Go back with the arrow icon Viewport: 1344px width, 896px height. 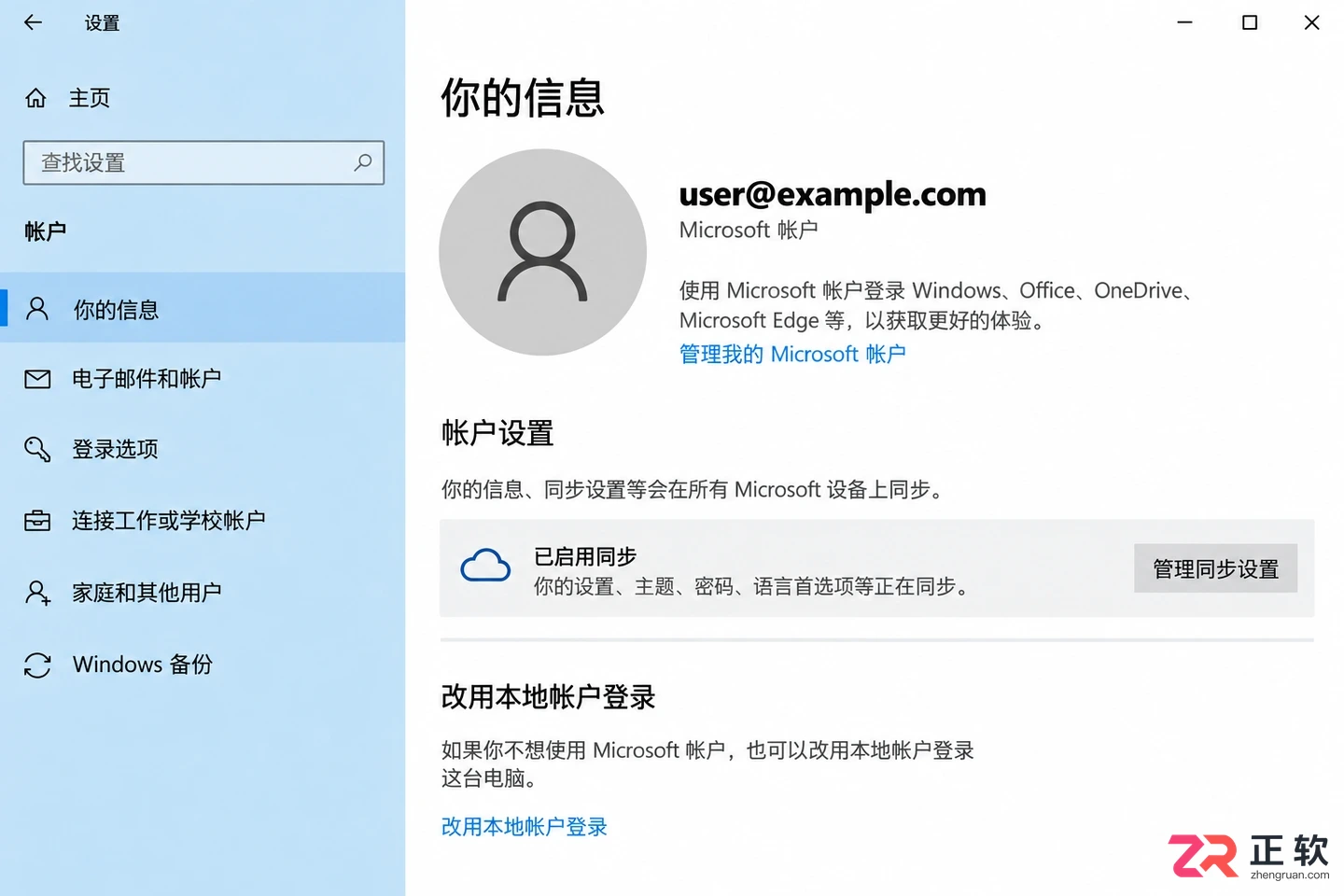coord(34,22)
